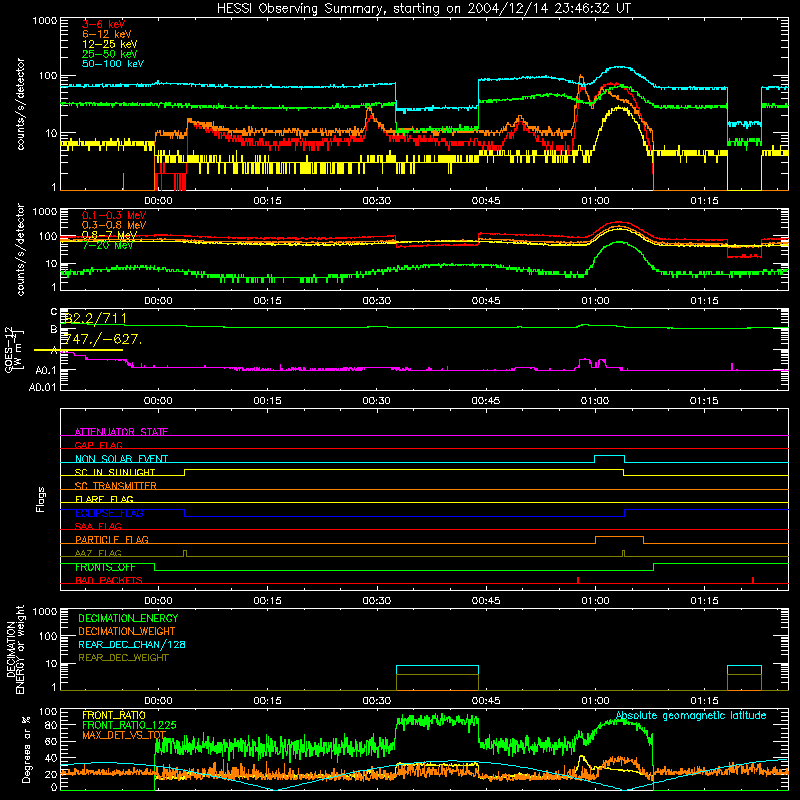800x800 pixels.
Task: Click the BAD_PACKETS flag label
Action: tap(109, 580)
